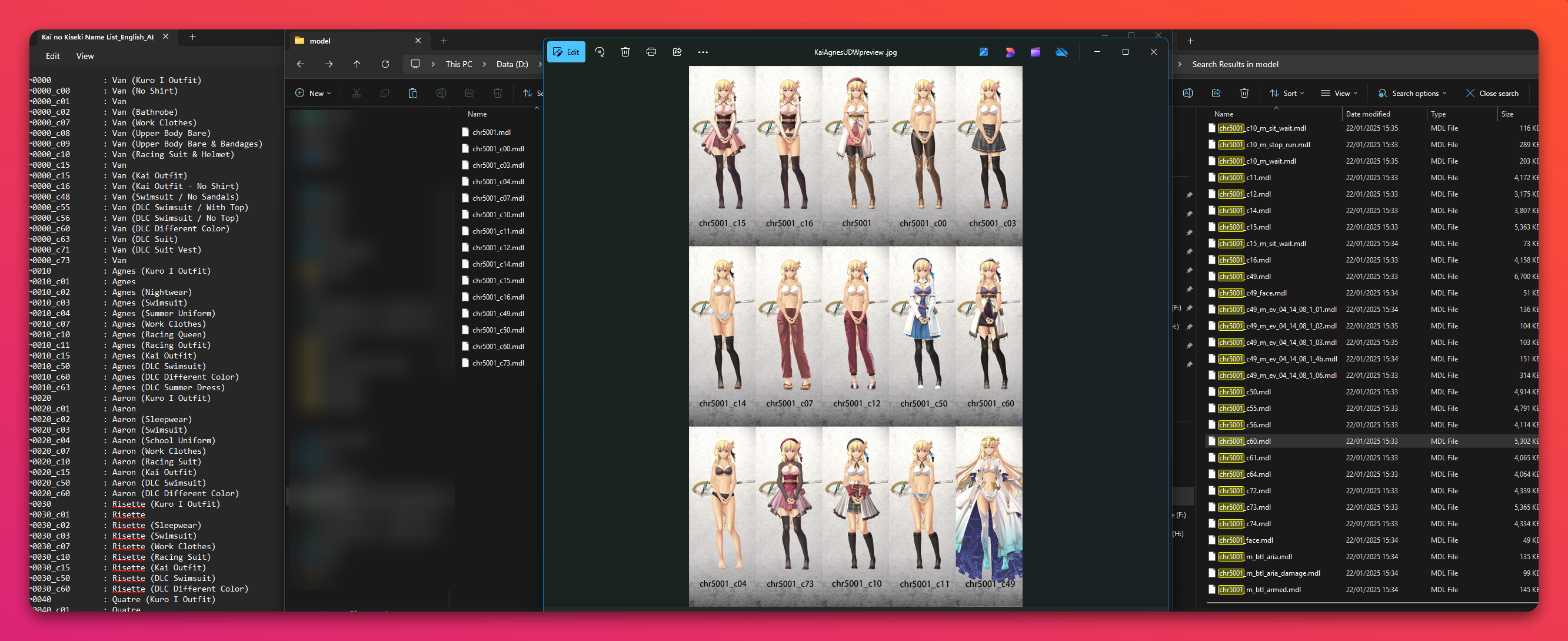Delete the image with Photos trash icon

click(625, 52)
